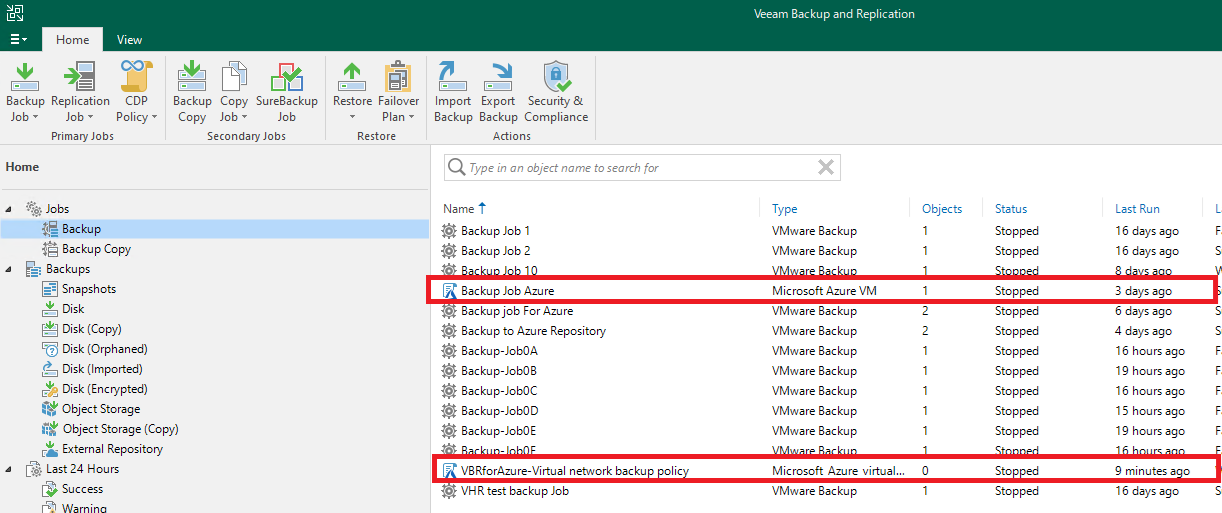Click the '9 minutes ago' last run cell

(1152, 471)
